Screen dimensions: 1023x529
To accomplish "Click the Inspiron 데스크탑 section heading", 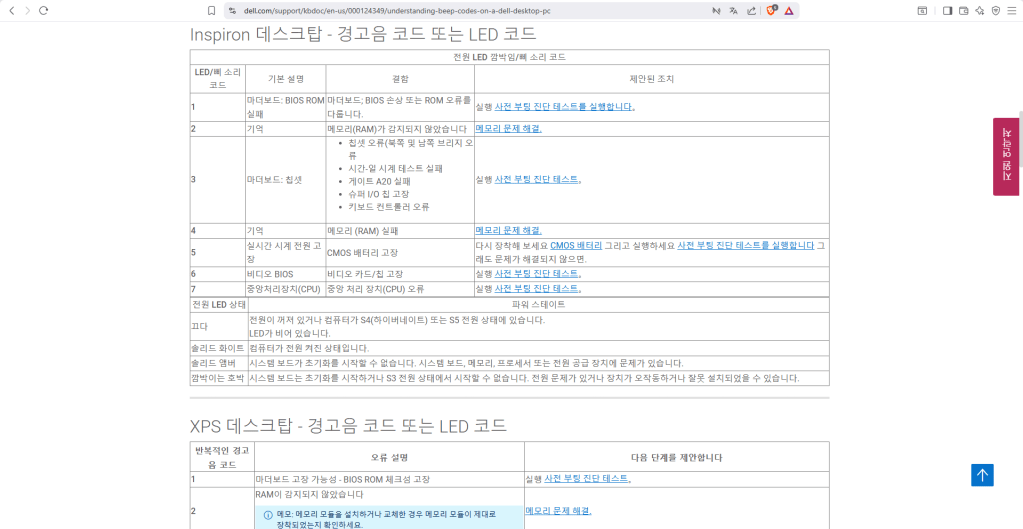I will 363,34.
